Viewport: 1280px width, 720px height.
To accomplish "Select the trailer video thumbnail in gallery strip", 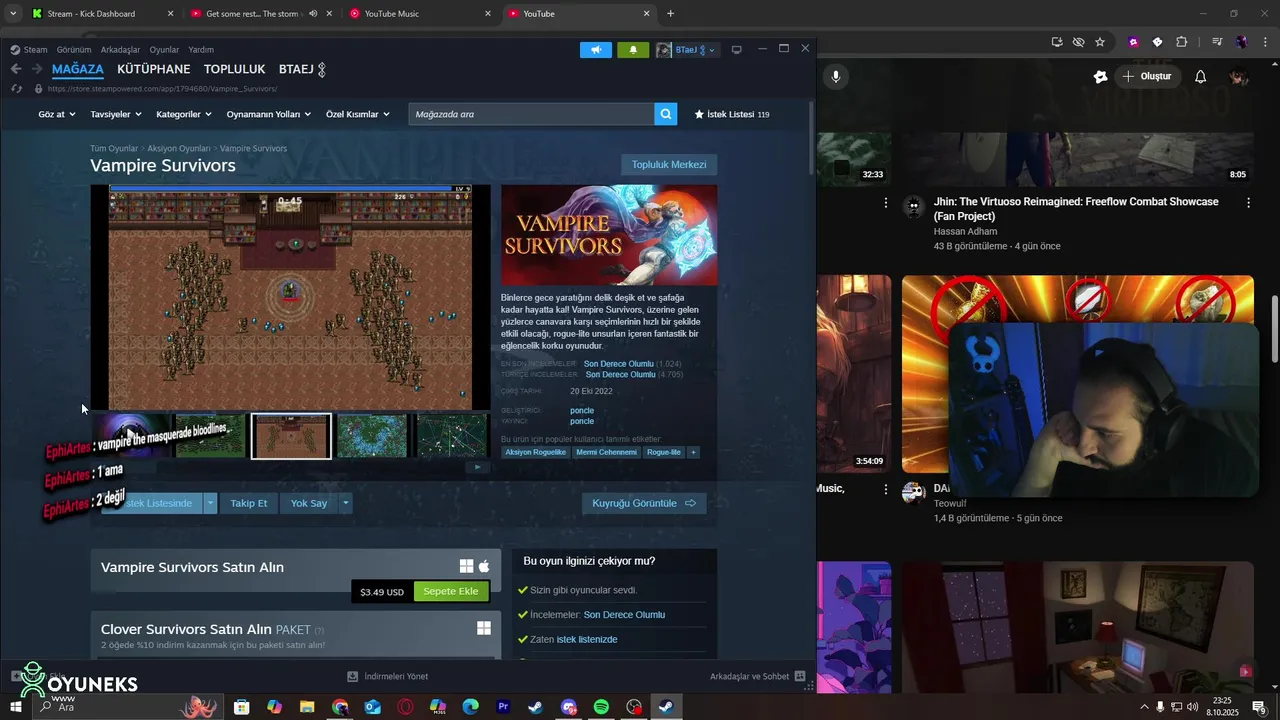I will [131, 436].
